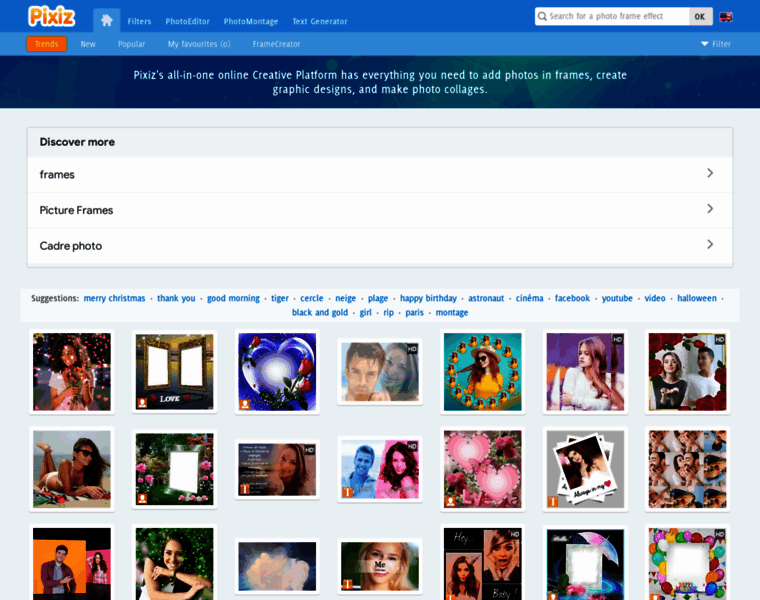Open the 'Picture Frames' discover link

[x=76, y=210]
